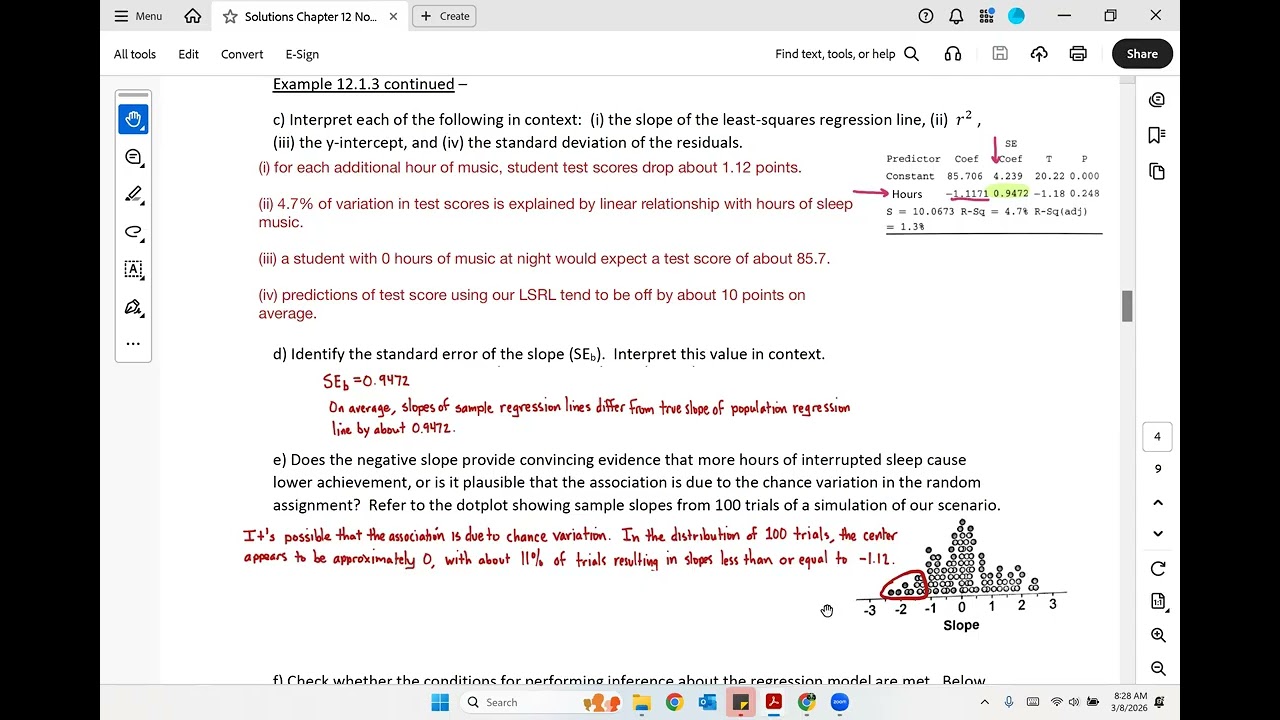Click the Create new tab button

coord(445,16)
